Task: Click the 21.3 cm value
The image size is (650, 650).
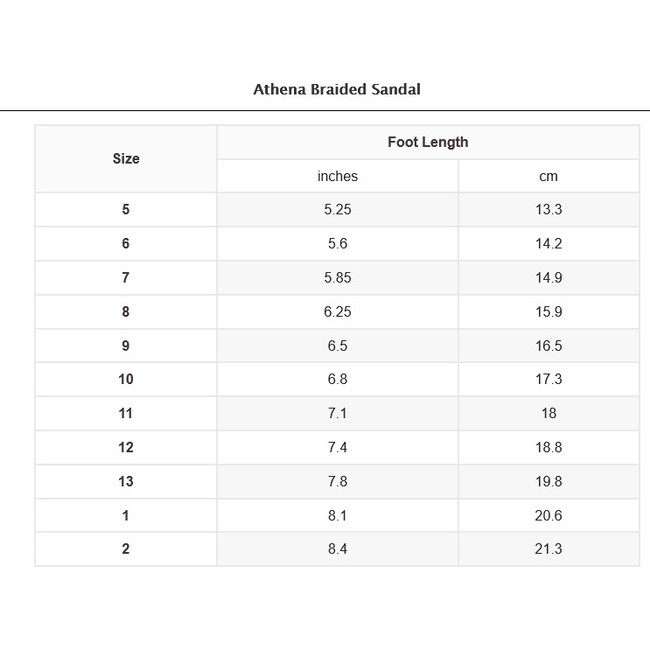Action: [548, 549]
